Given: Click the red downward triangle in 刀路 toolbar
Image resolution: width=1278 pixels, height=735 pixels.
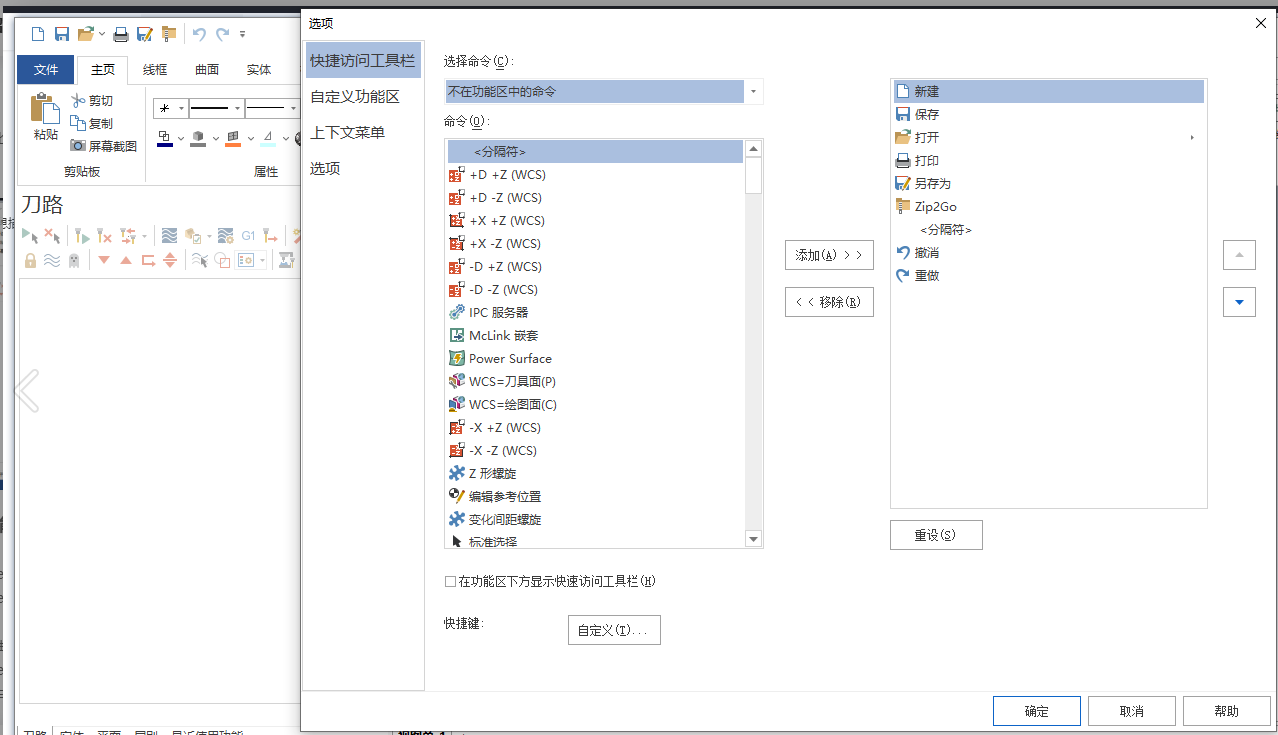Looking at the screenshot, I should pos(104,260).
